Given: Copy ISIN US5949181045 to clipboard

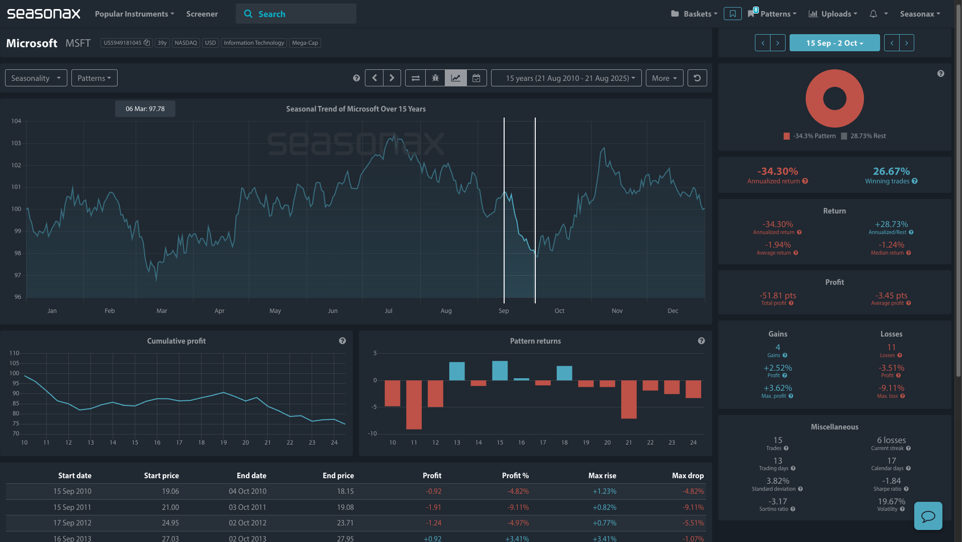Looking at the screenshot, I should (146, 43).
